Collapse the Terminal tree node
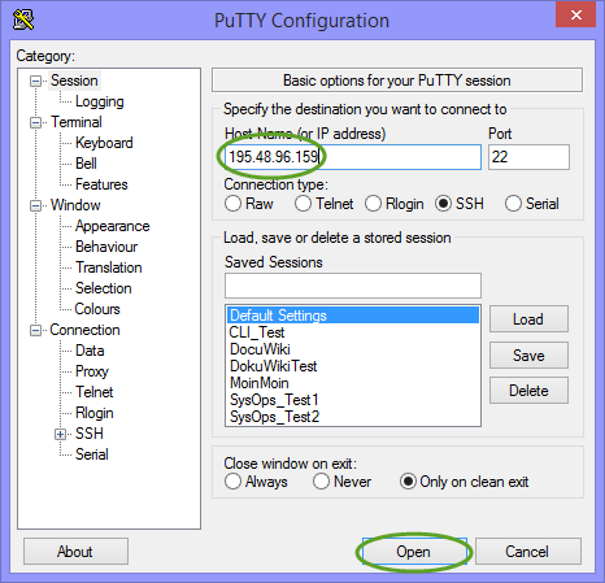 click(x=35, y=123)
